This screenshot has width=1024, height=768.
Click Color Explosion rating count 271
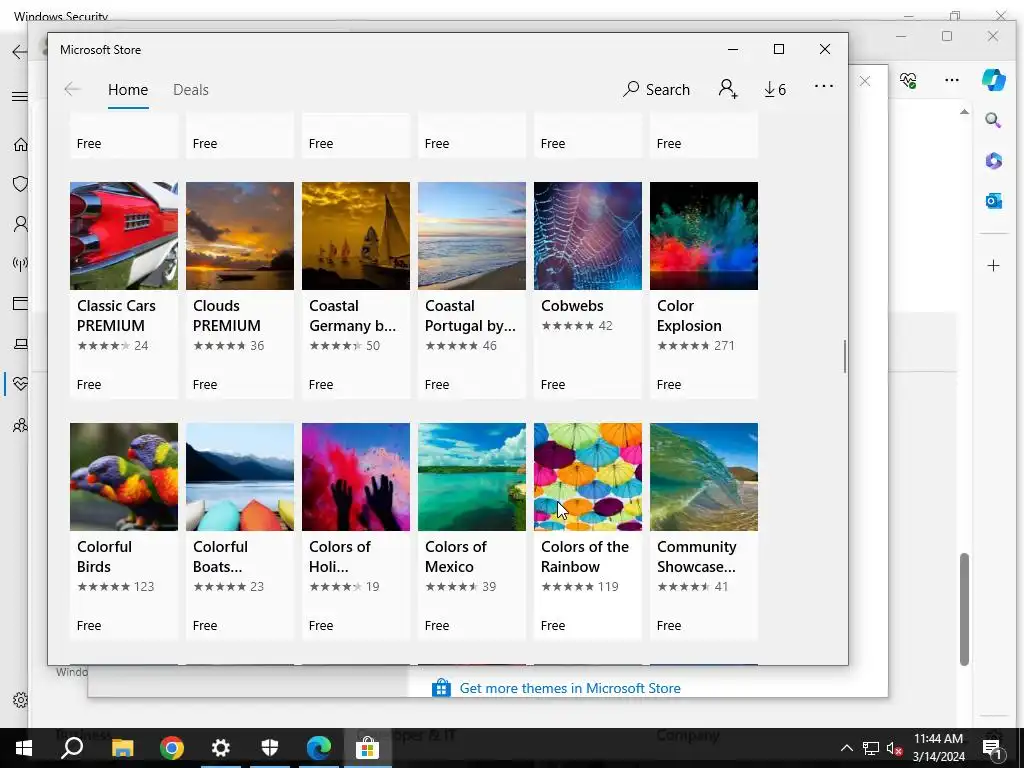point(724,345)
